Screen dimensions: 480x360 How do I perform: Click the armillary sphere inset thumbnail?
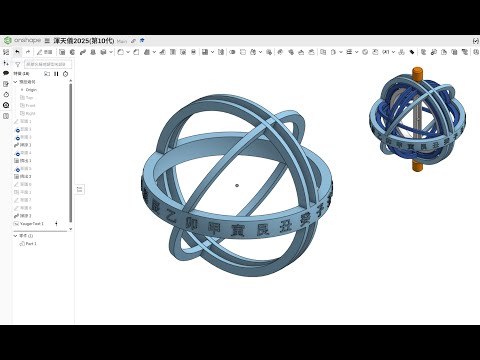point(417,119)
